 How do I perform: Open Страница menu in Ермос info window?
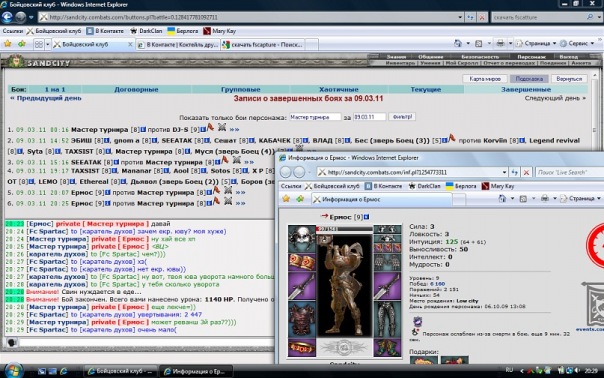point(581,199)
